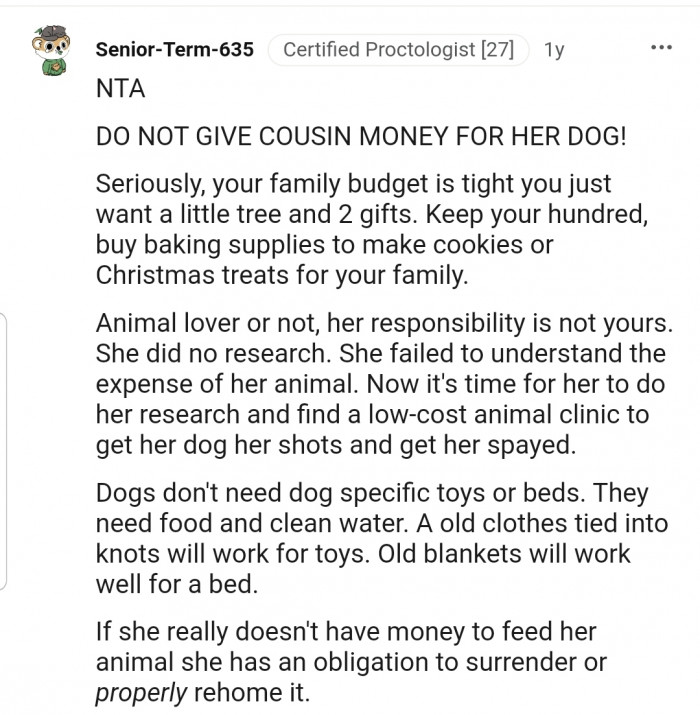This screenshot has height=715, width=700.
Task: Open the three-dot more options menu
Action: point(661,47)
